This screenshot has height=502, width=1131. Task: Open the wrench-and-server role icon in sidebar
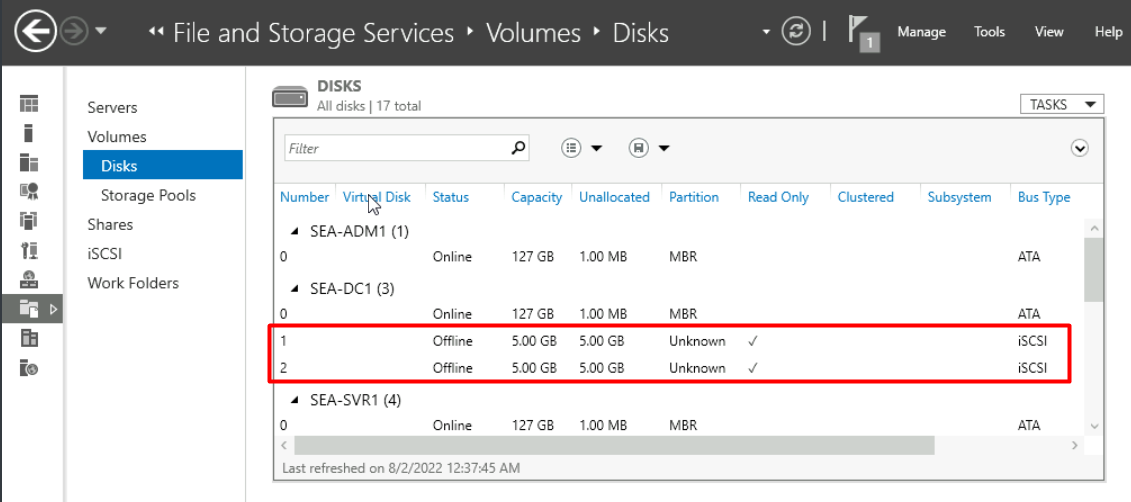point(29,250)
